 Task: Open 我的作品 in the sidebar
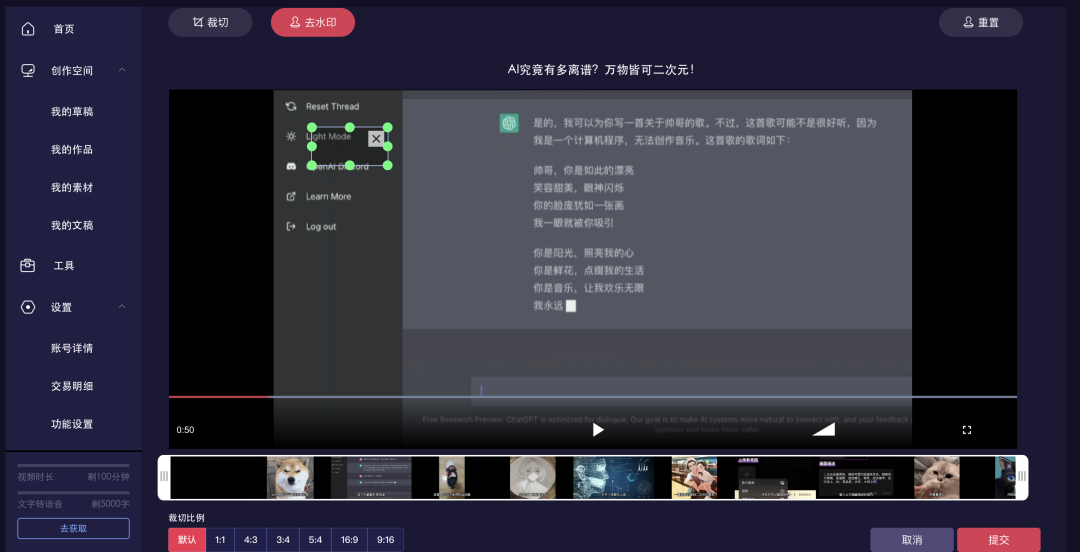(72, 150)
